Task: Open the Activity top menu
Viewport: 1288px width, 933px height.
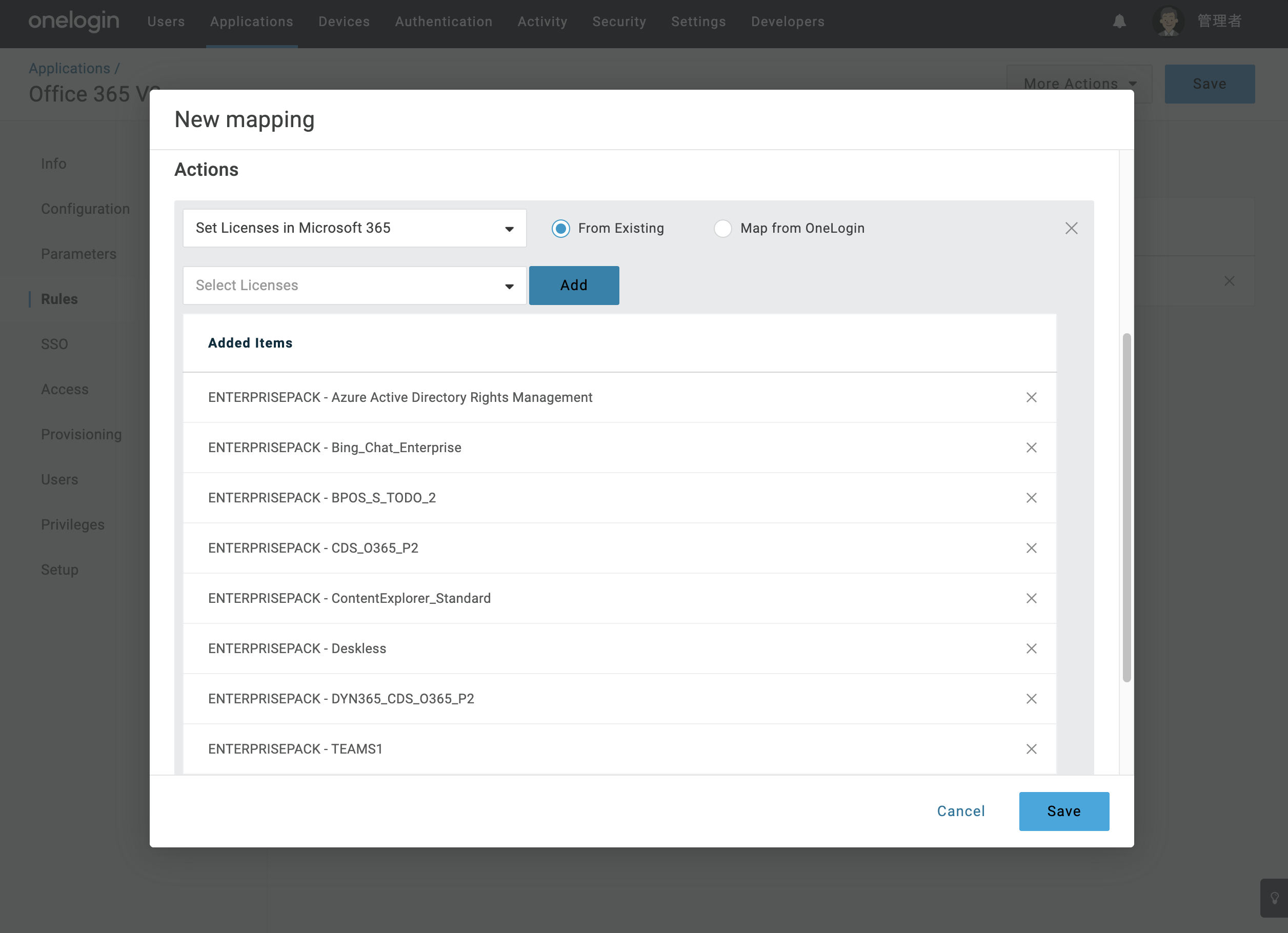Action: coord(542,22)
